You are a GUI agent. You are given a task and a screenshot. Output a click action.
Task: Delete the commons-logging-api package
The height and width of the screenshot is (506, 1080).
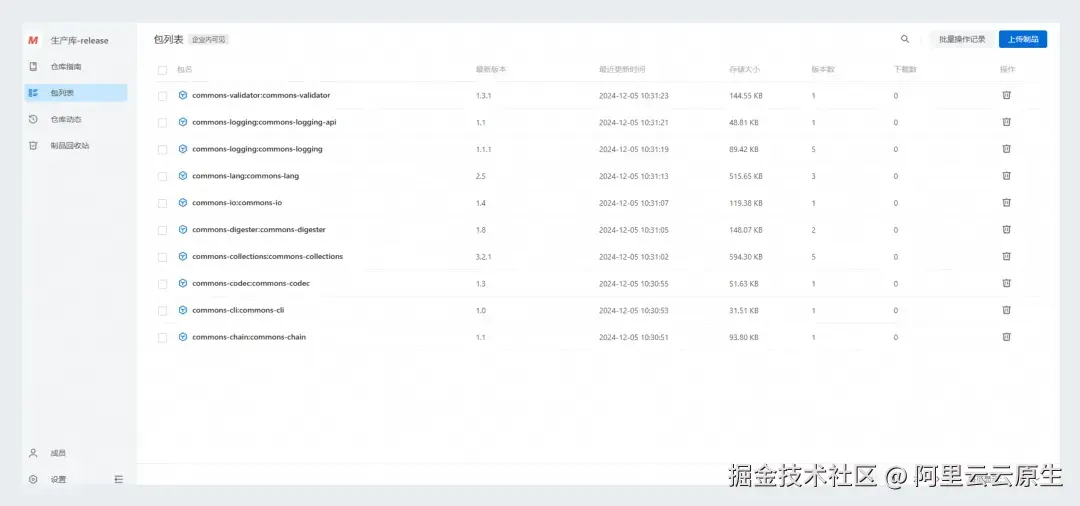click(1006, 122)
